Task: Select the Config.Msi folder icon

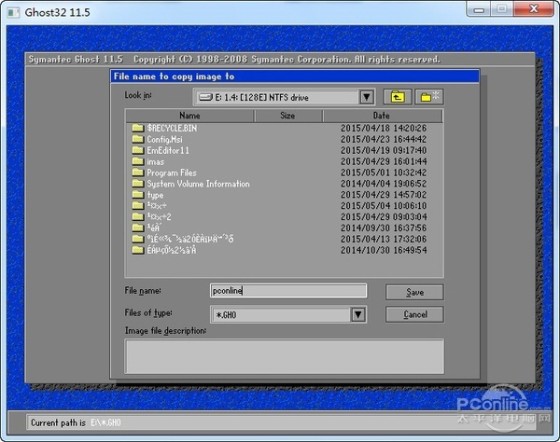Action: coord(138,139)
